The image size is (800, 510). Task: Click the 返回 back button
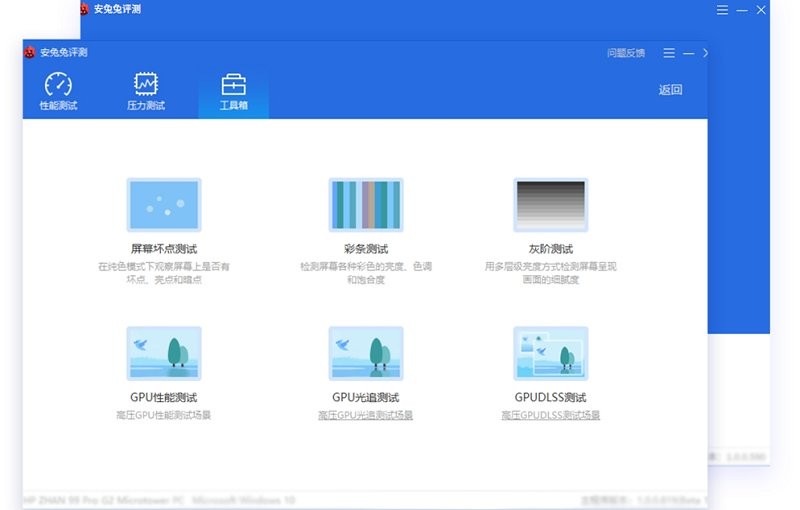(x=670, y=90)
